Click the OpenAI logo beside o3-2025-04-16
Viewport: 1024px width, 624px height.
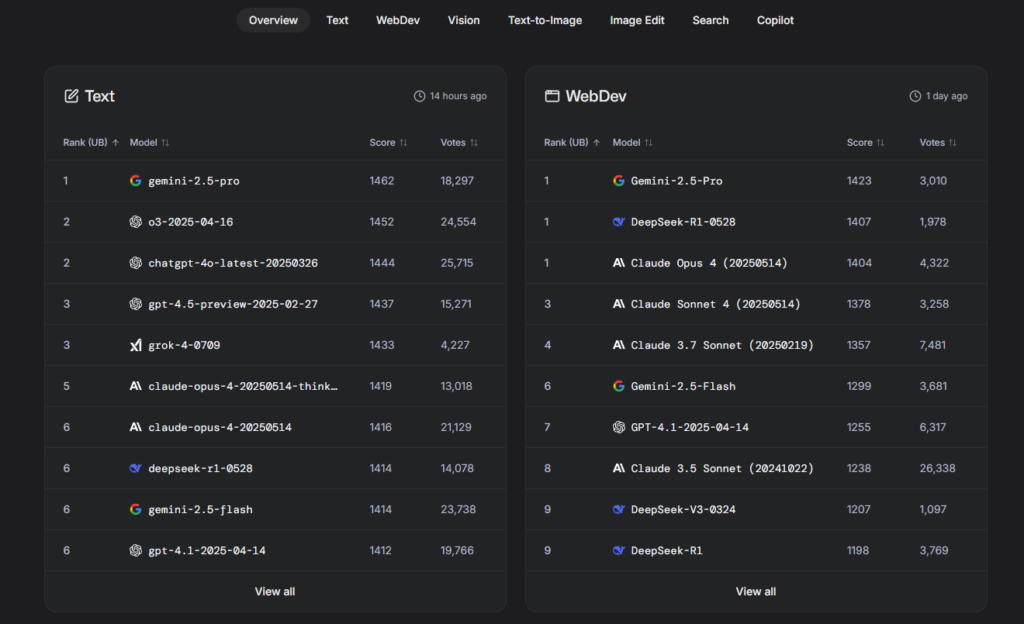[135, 222]
